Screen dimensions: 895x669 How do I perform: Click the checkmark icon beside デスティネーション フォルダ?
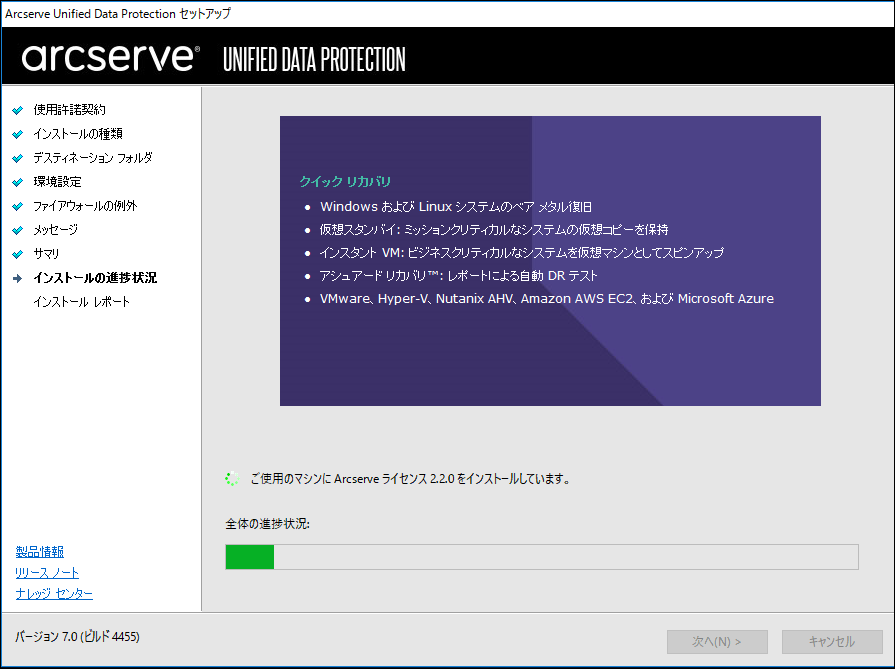18,158
